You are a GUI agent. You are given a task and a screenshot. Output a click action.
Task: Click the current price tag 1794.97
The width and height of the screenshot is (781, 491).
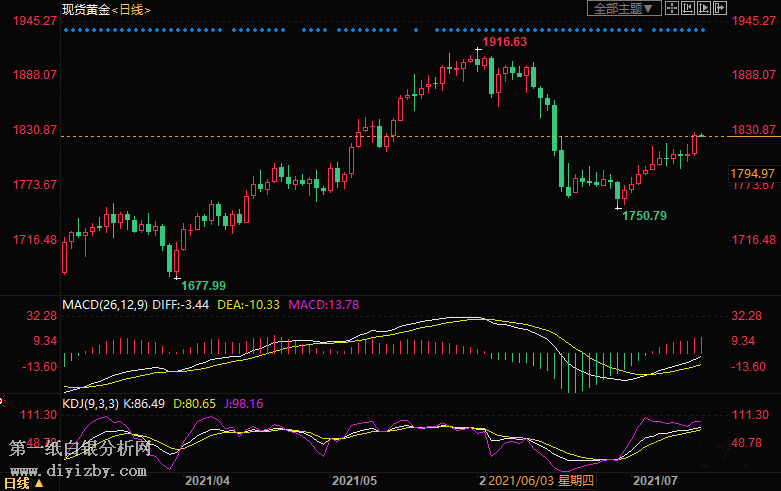(753, 174)
